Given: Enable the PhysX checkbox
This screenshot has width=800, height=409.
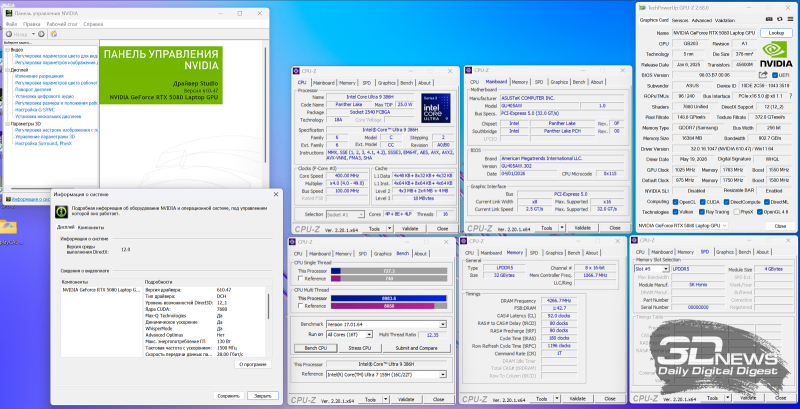Looking at the screenshot, I should pos(735,212).
